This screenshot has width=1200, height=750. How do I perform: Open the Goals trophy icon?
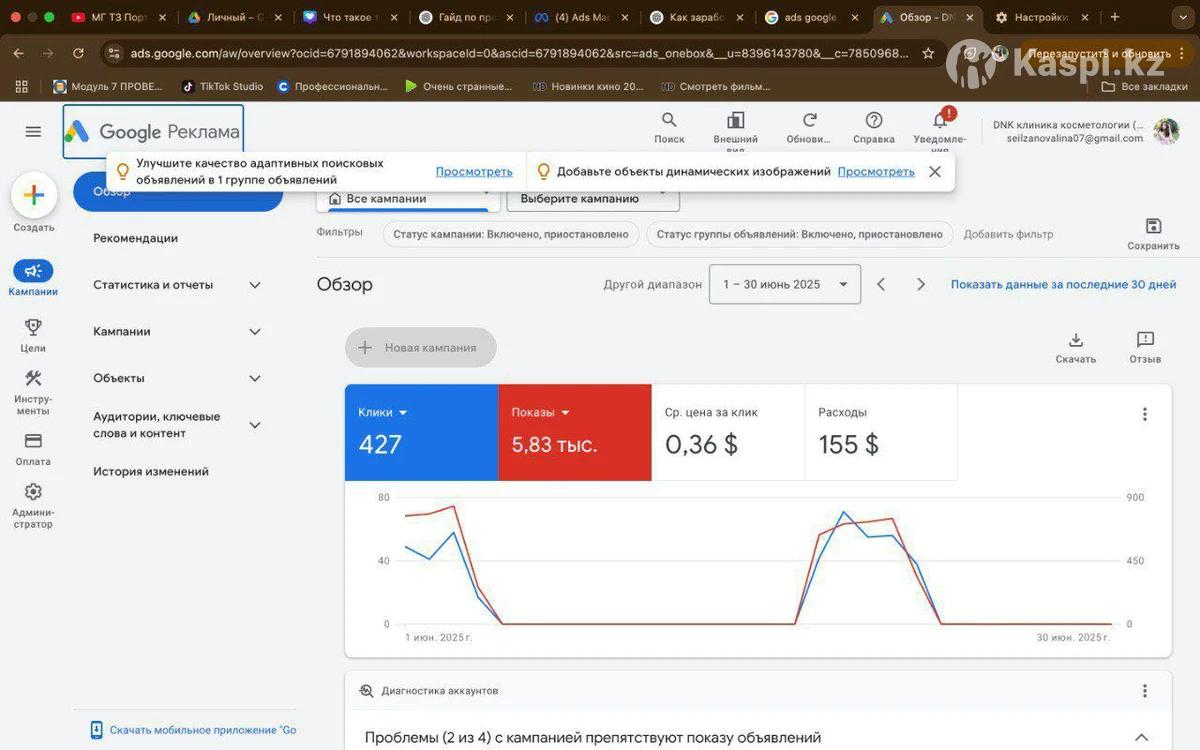[33, 328]
